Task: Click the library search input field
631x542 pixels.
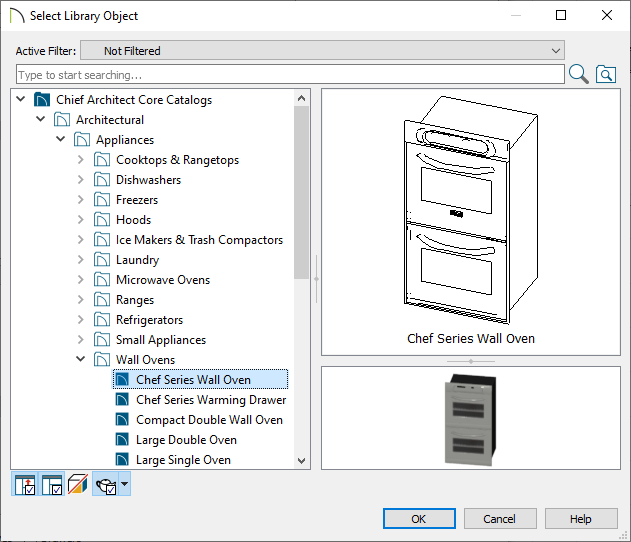Action: pos(290,74)
